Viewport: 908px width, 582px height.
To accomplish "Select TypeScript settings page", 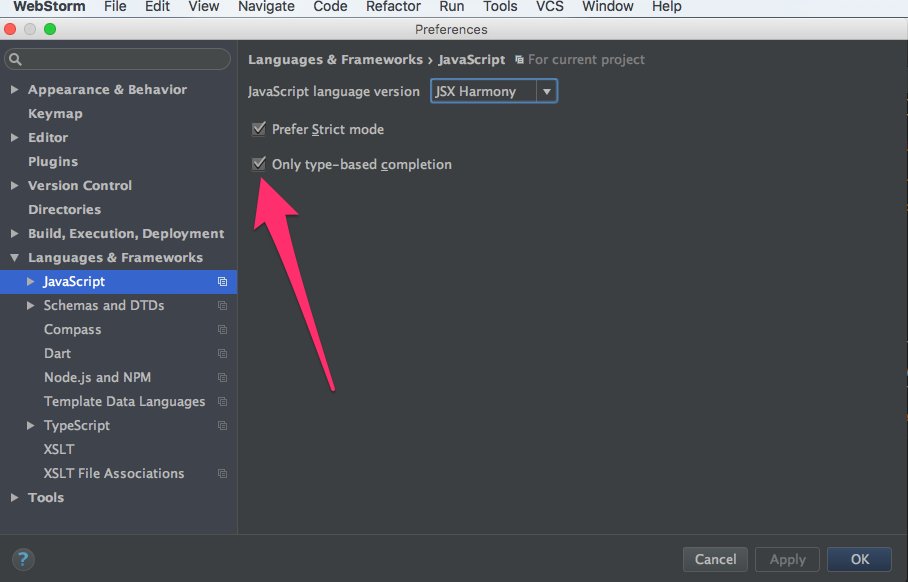I will click(76, 426).
